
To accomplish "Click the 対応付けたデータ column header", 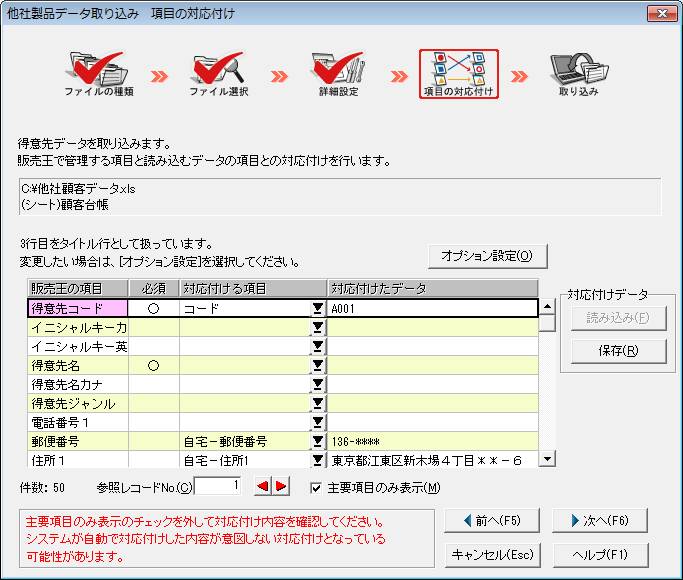I will [x=433, y=288].
